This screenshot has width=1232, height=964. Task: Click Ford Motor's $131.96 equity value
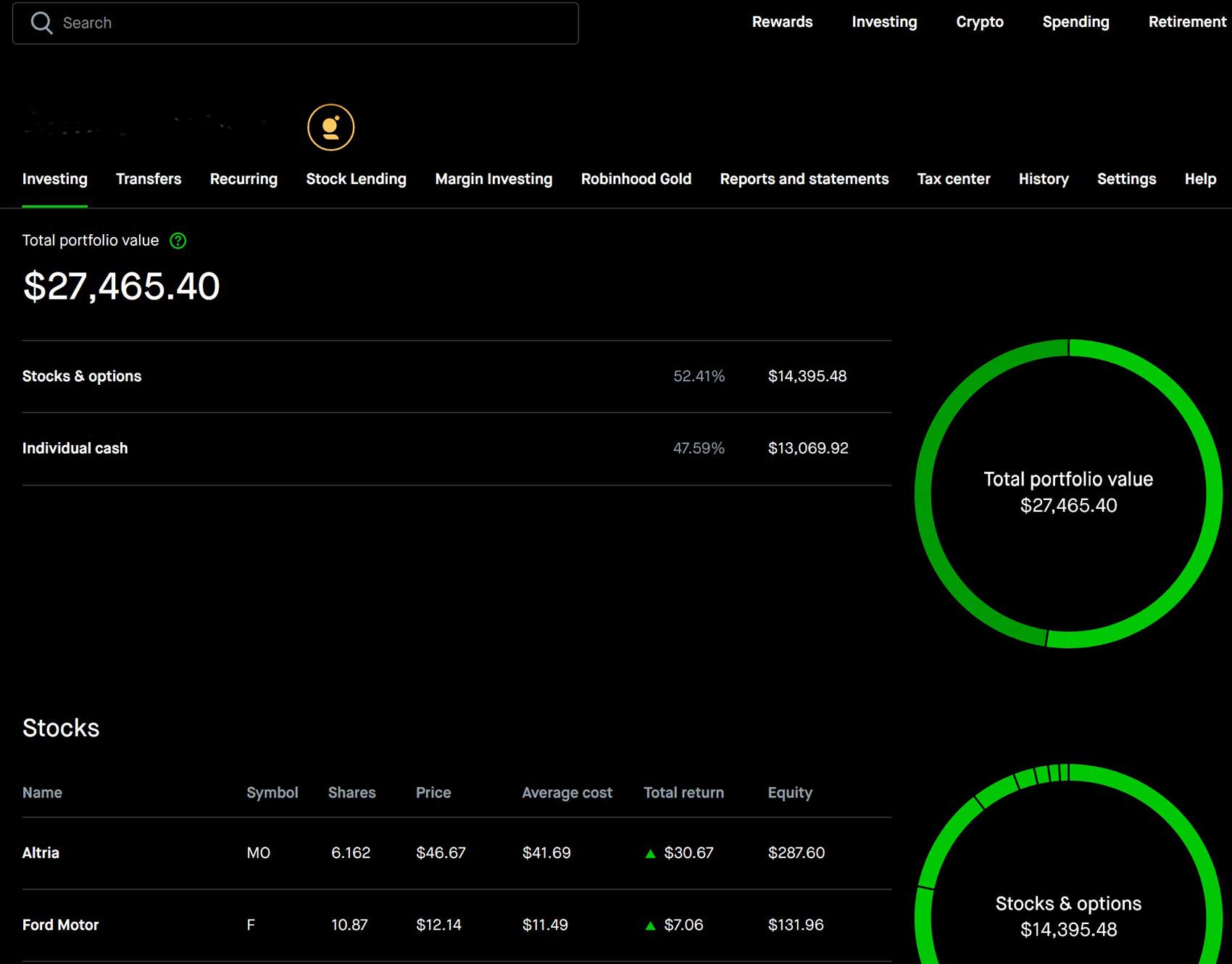(796, 925)
